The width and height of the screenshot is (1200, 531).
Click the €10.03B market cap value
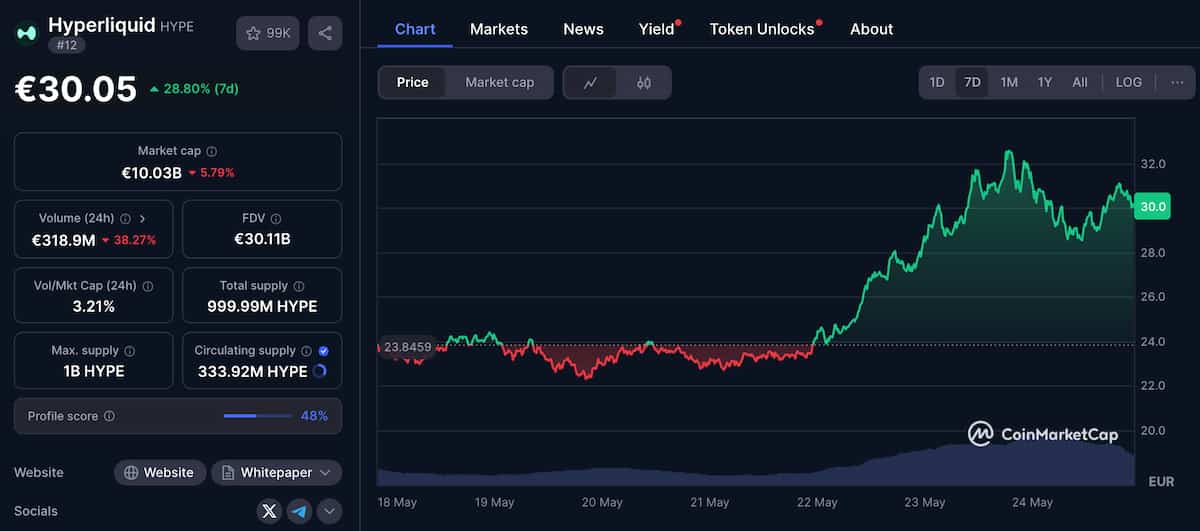[x=152, y=172]
